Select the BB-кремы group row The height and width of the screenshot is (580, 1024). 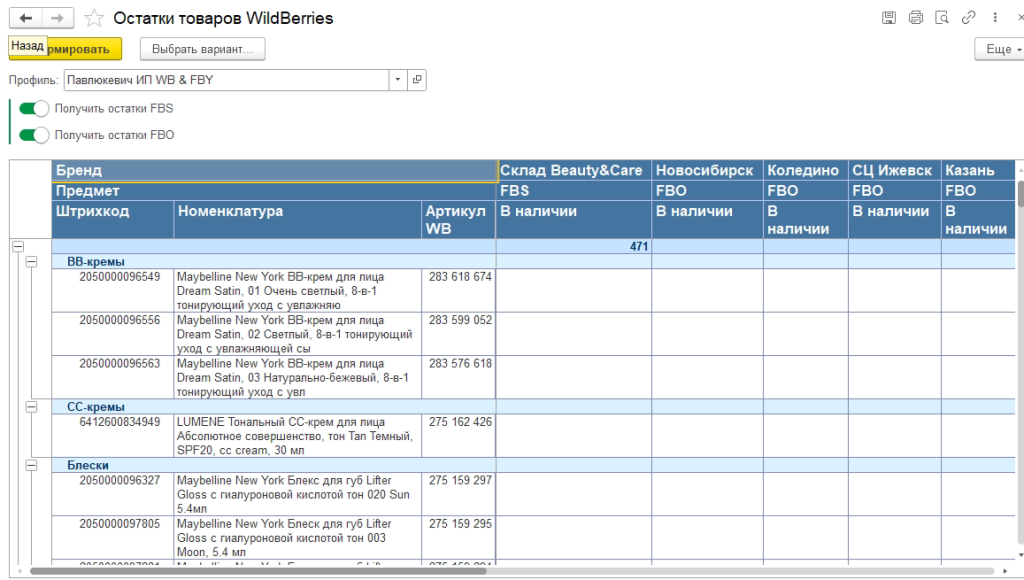(x=274, y=261)
